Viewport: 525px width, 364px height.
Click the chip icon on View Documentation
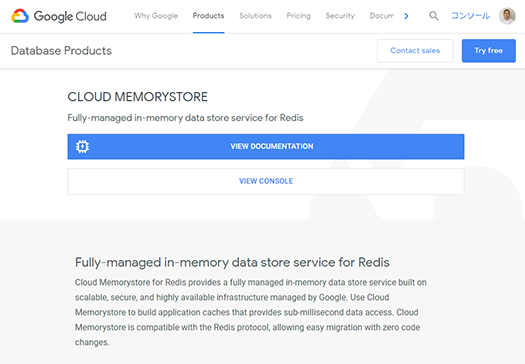[x=82, y=147]
